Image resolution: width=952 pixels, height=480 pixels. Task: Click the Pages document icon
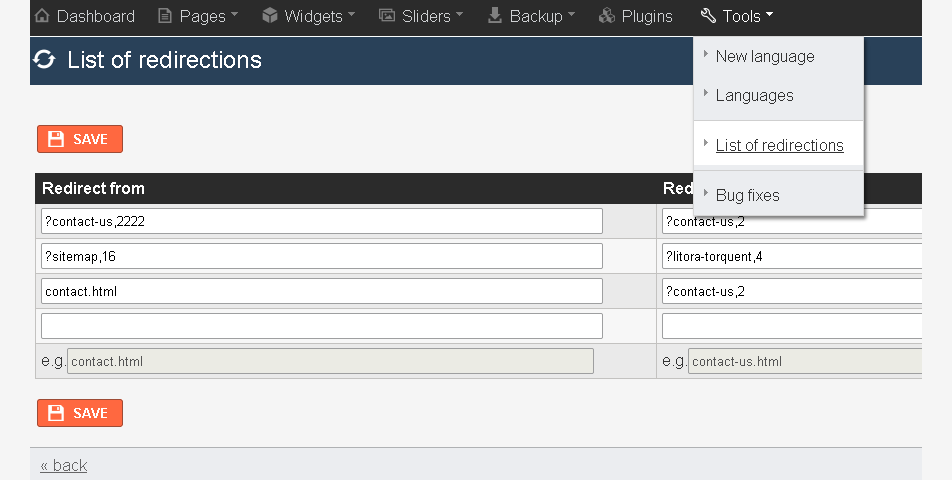point(165,16)
